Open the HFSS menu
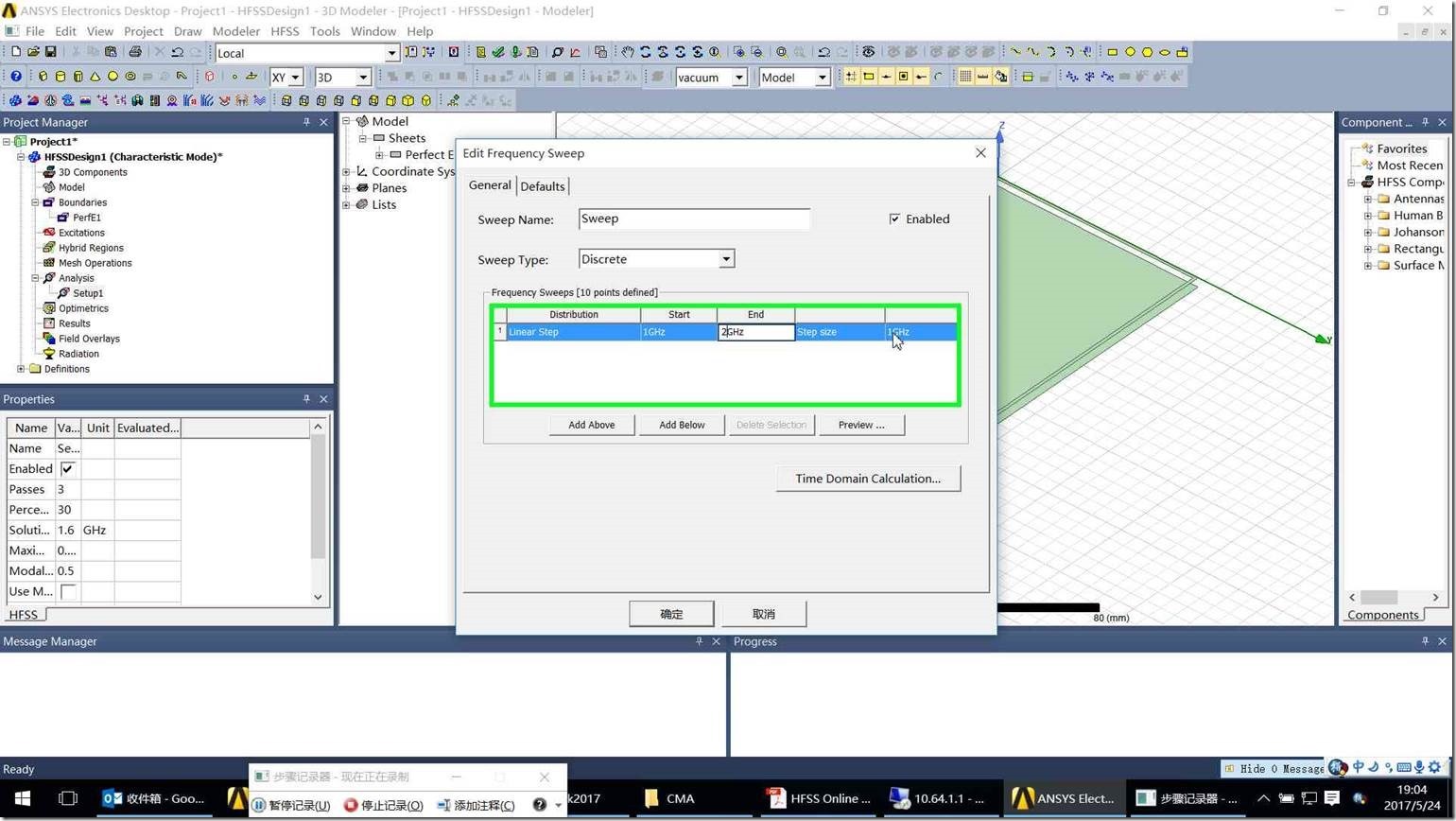 [x=285, y=31]
